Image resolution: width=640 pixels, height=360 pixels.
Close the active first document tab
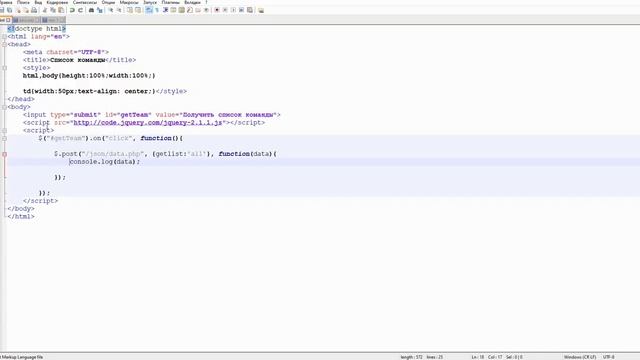pos(8,20)
